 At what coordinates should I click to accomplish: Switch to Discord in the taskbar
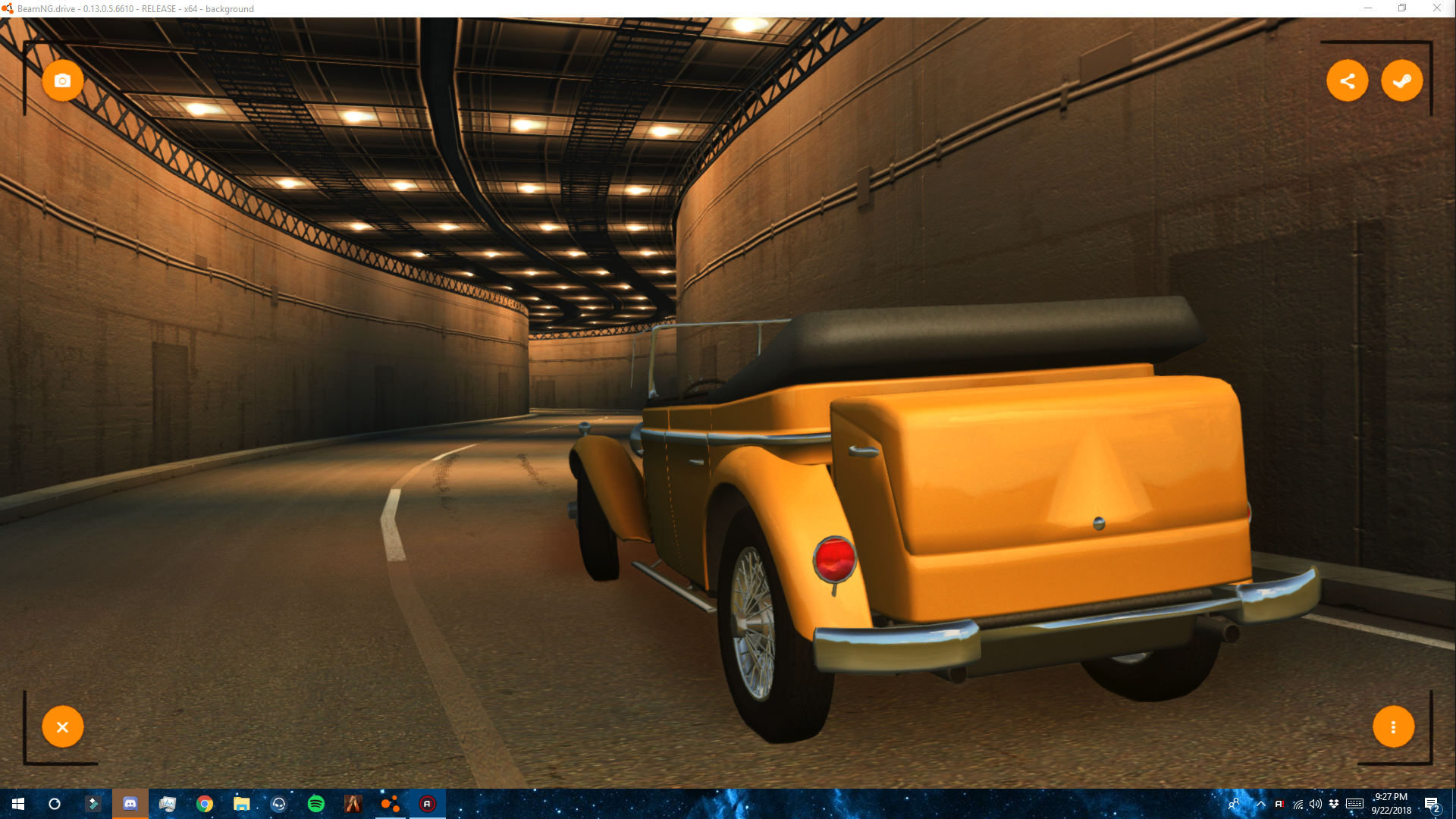tap(130, 804)
